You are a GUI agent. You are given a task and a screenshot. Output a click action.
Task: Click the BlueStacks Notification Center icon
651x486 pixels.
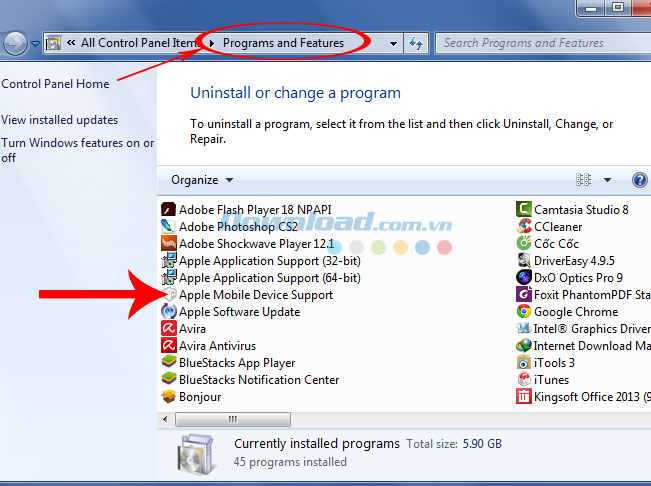(169, 379)
